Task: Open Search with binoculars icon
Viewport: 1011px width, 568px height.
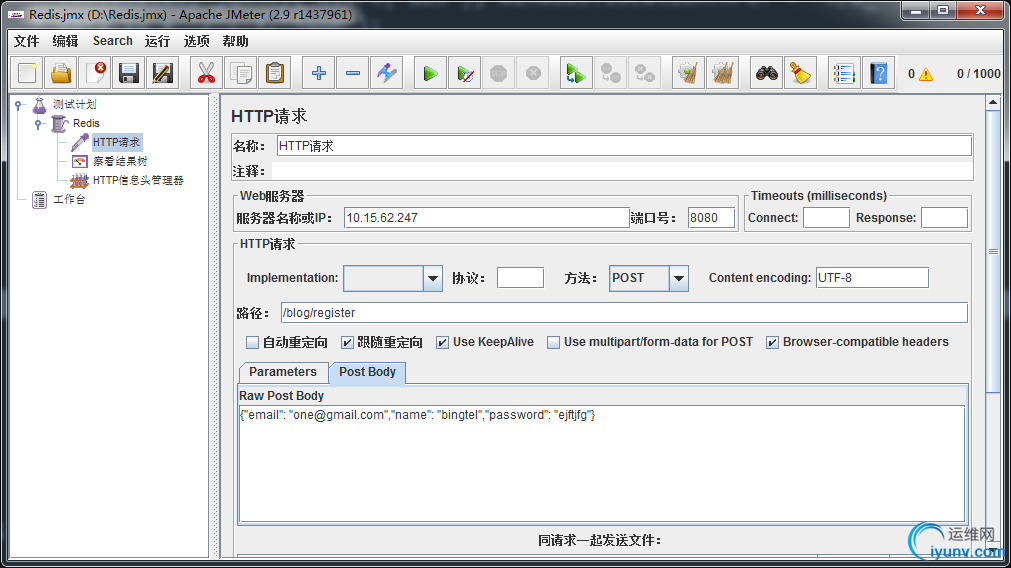Action: (x=767, y=73)
